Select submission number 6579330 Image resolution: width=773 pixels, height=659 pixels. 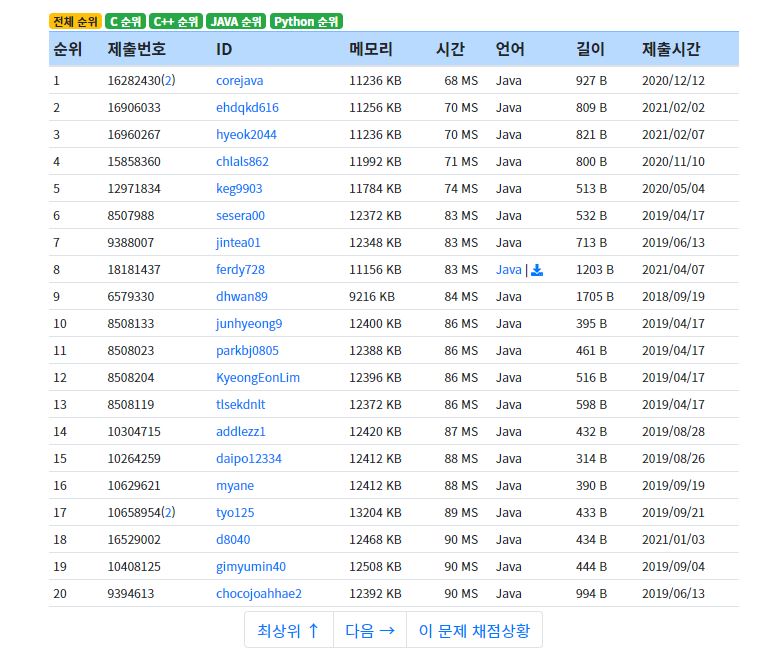click(x=131, y=297)
